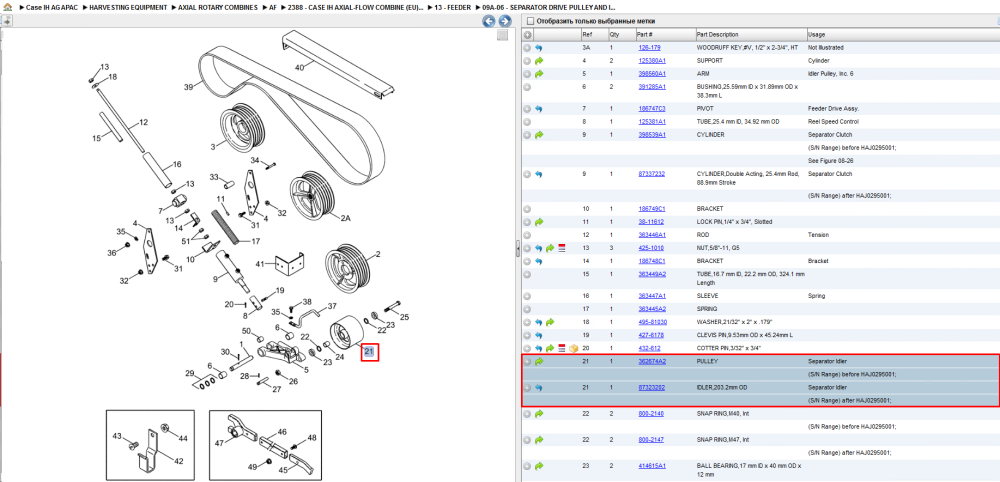Screen dimensions: 1000x482
Task: Click the small square button at the diagram's top right
Action: (x=503, y=35)
